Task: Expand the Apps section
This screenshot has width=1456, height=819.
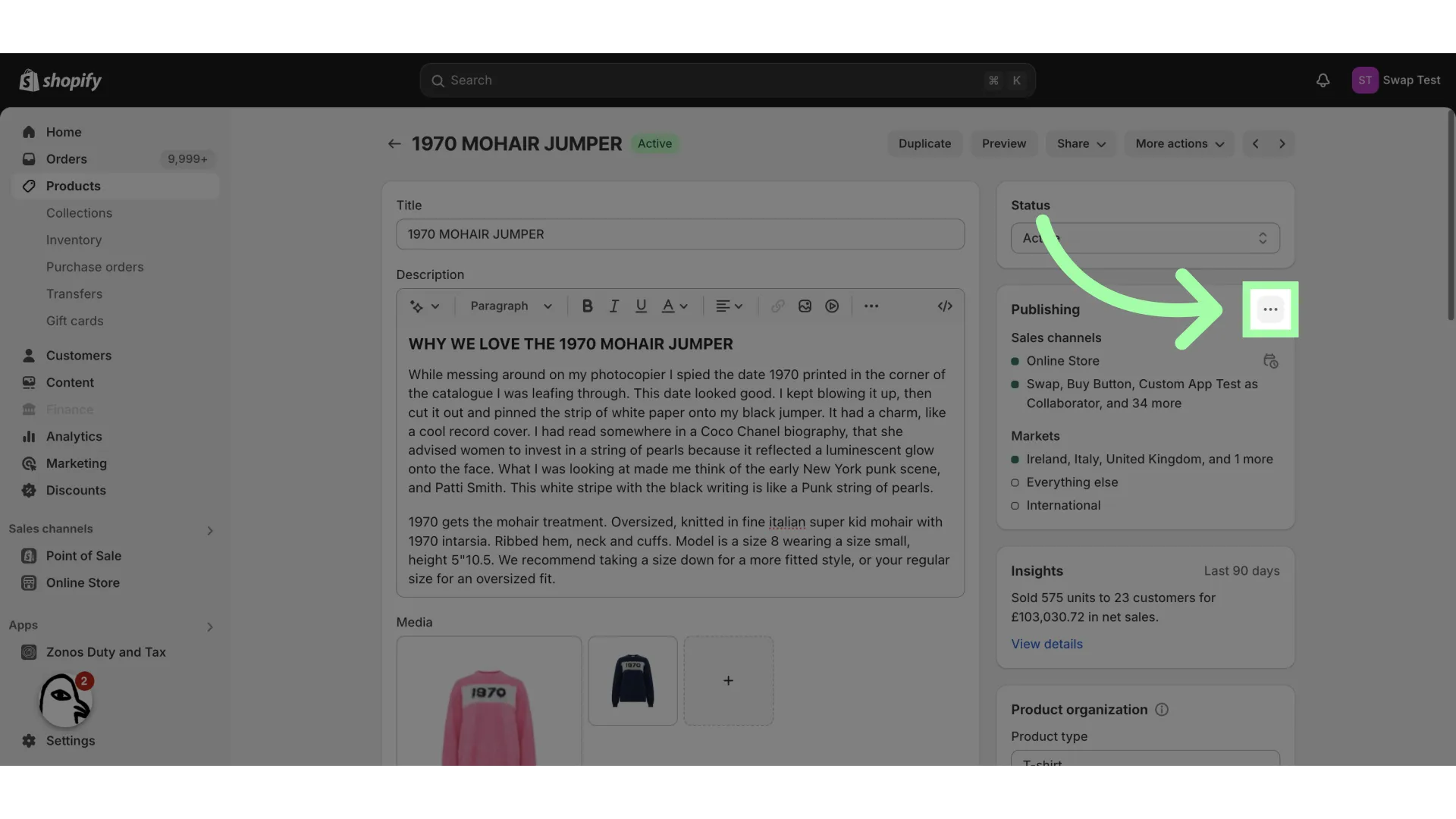Action: pos(210,626)
